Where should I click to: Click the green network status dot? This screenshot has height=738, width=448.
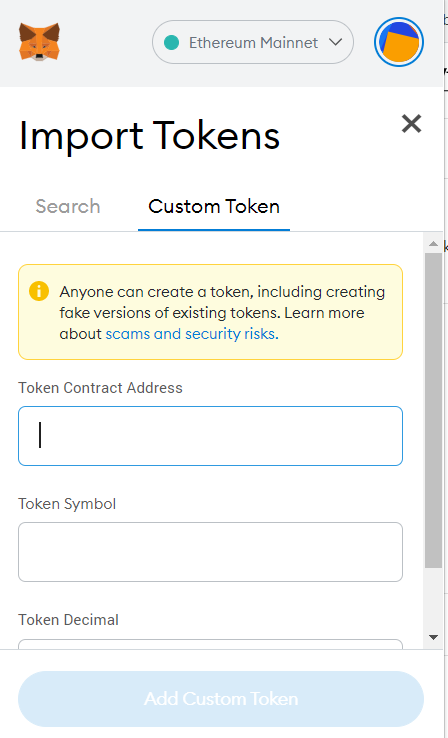[x=171, y=42]
